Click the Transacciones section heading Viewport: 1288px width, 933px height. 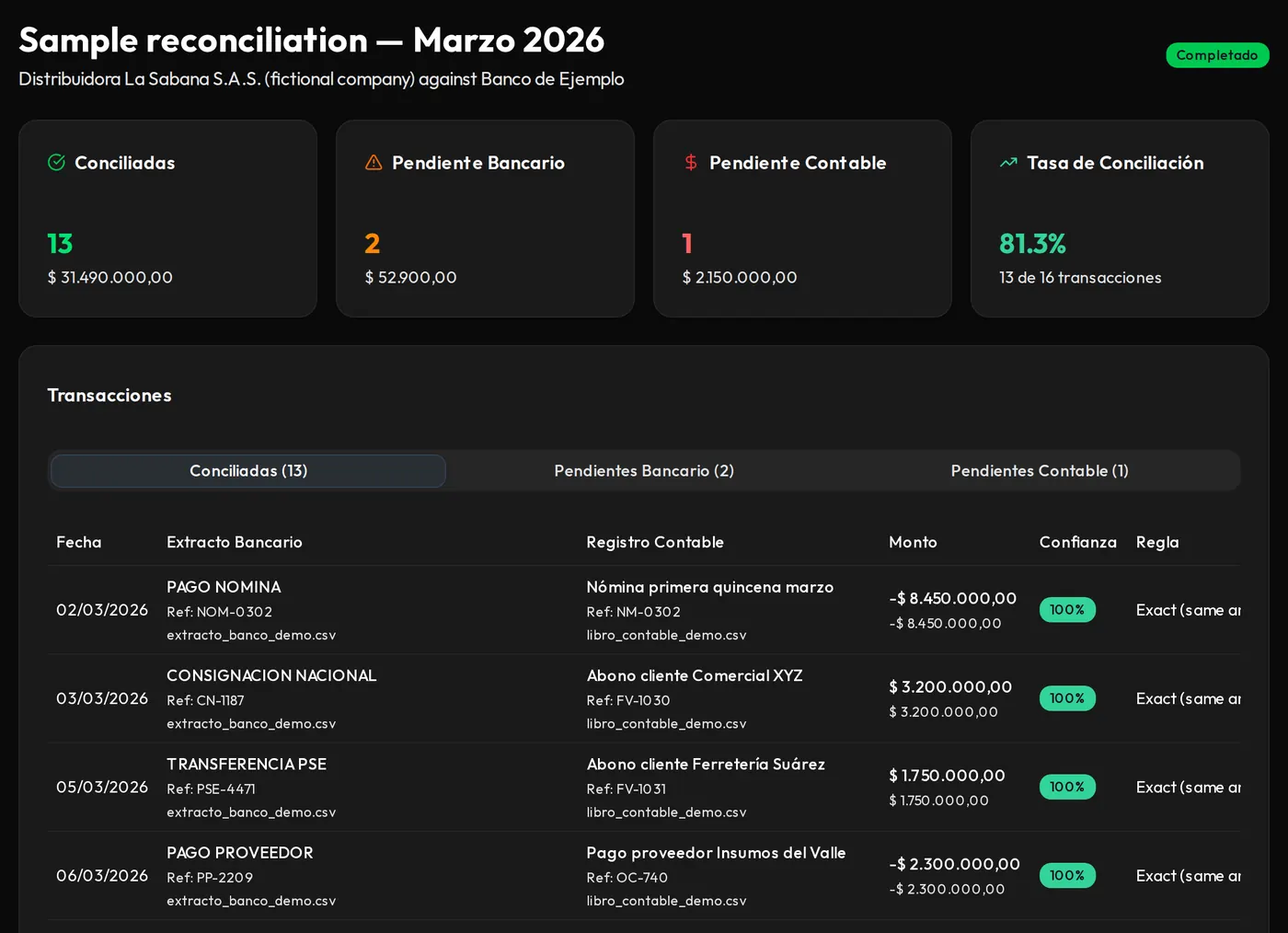(x=109, y=396)
